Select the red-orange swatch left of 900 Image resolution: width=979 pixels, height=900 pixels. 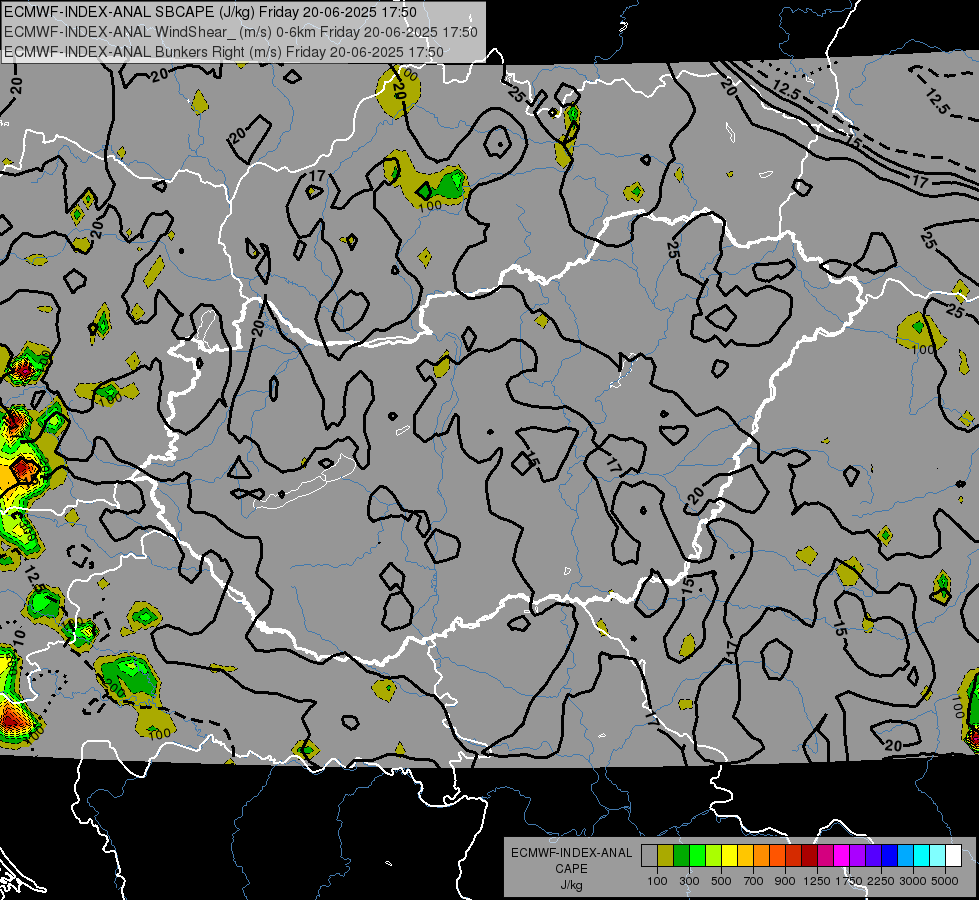tap(777, 856)
